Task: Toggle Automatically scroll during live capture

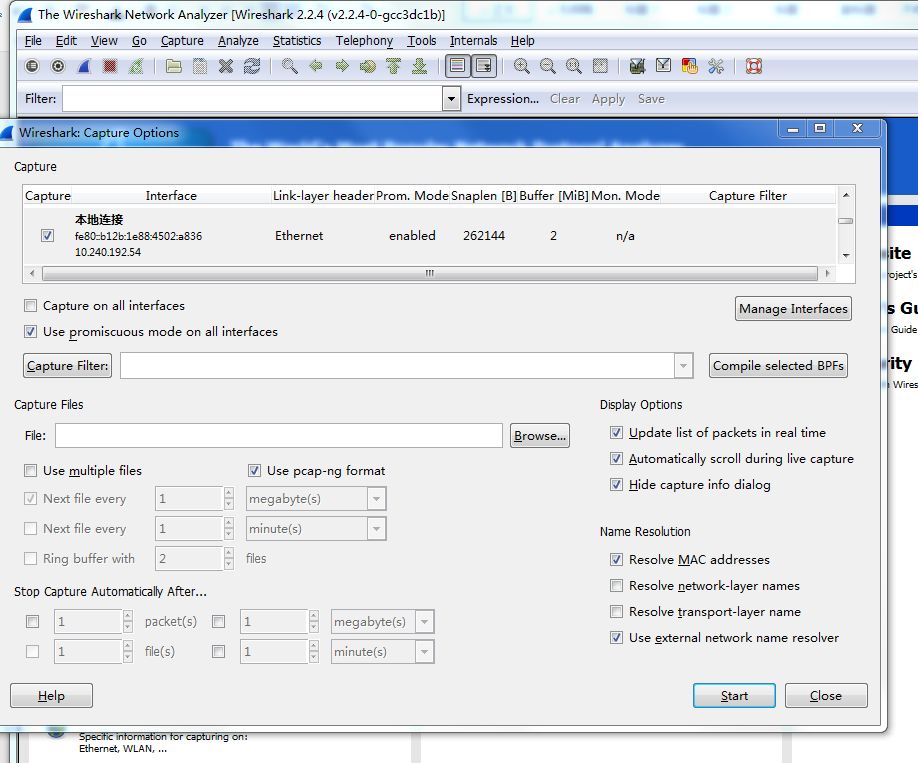Action: [616, 459]
